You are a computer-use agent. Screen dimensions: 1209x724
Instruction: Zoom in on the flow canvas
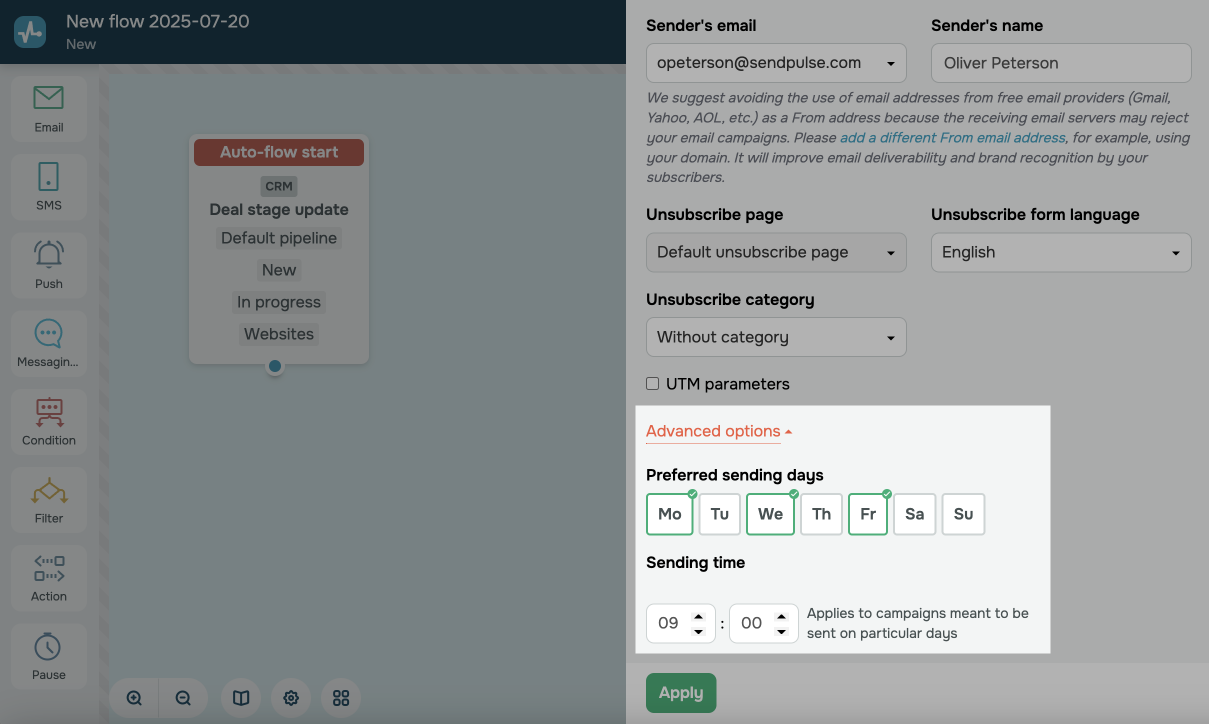134,698
